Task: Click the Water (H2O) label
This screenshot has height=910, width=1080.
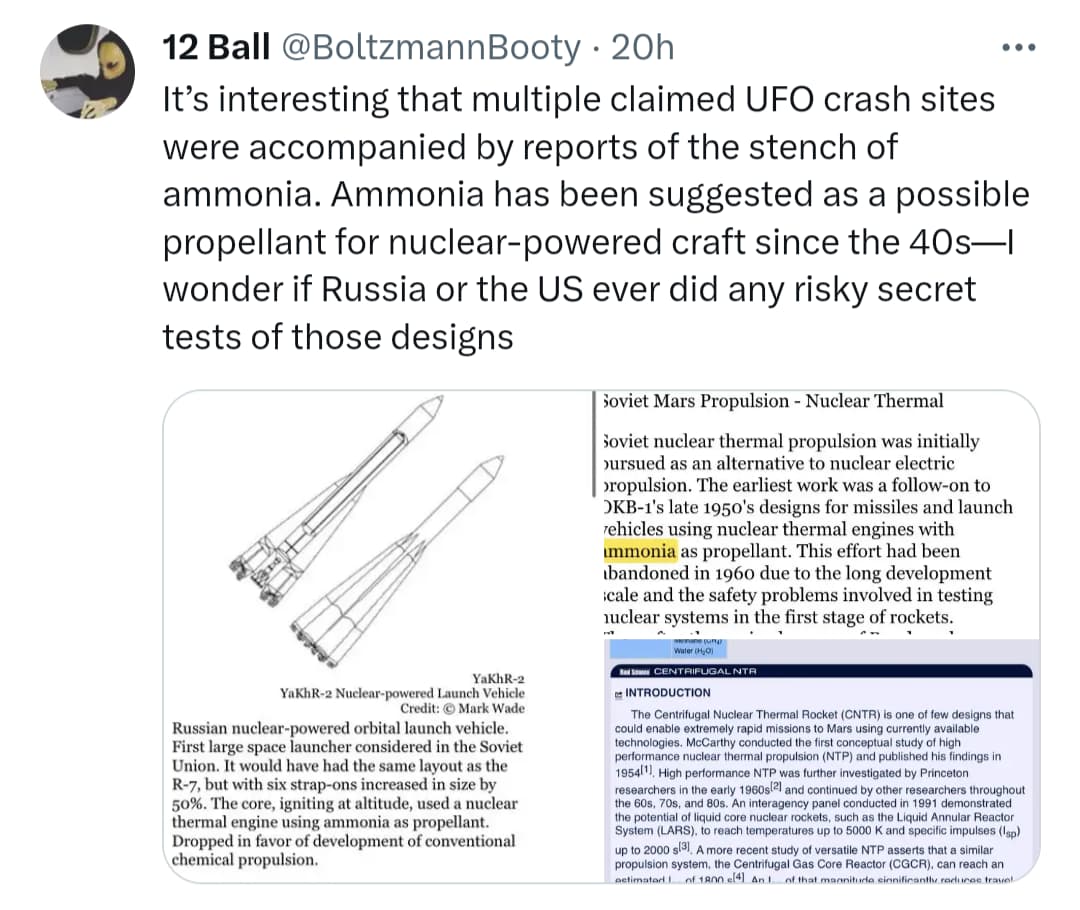Action: 694,651
